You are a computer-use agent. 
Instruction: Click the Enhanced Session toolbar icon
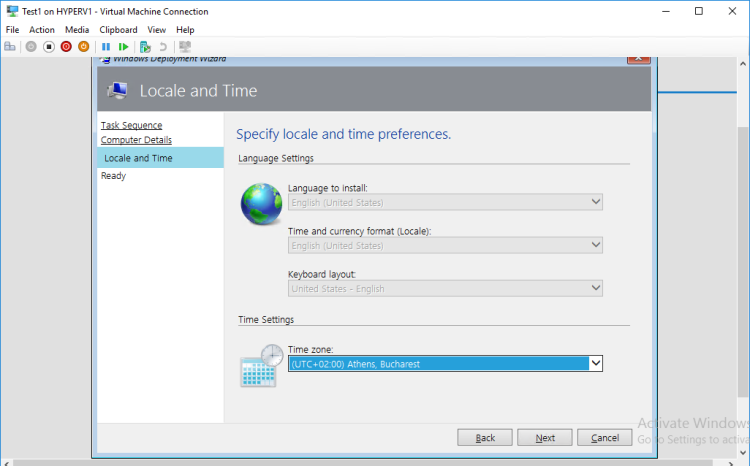pyautogui.click(x=185, y=47)
